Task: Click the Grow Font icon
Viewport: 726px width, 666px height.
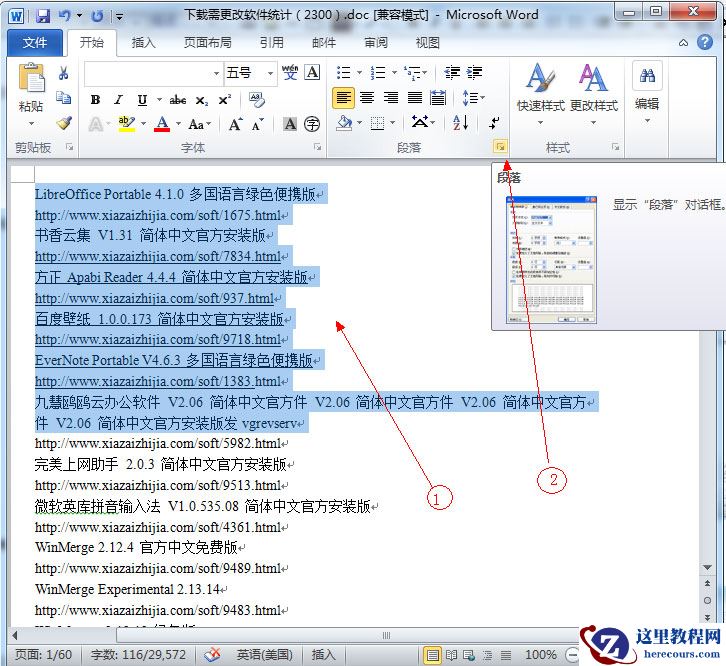Action: [236, 124]
